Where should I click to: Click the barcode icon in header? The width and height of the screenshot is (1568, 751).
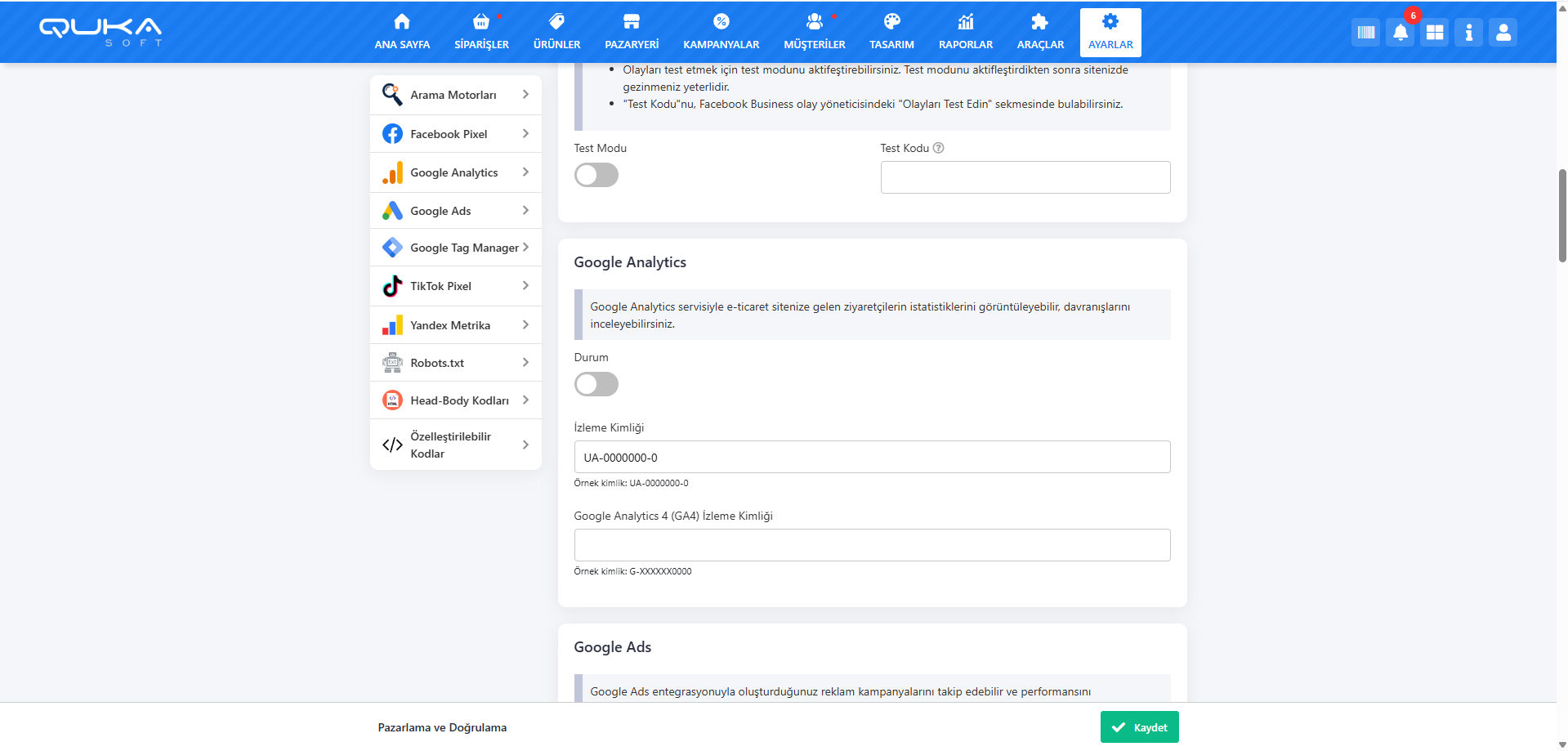pyautogui.click(x=1365, y=33)
